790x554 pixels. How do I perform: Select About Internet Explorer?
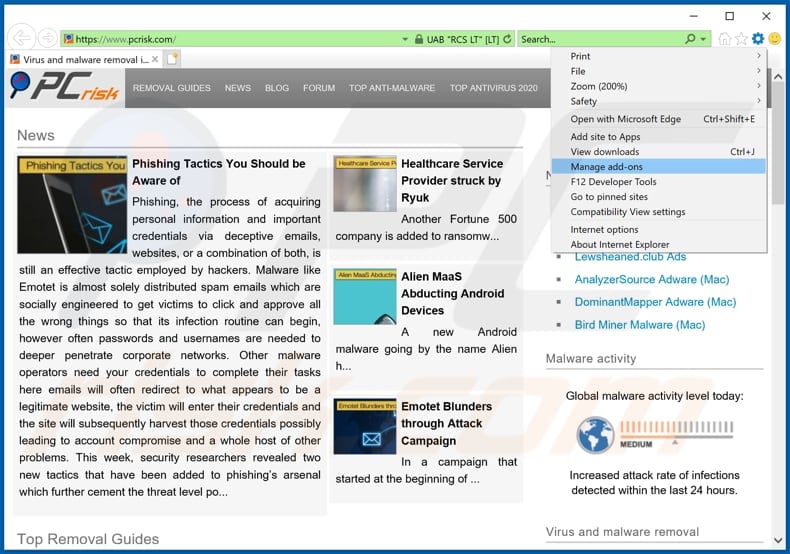coord(659,245)
